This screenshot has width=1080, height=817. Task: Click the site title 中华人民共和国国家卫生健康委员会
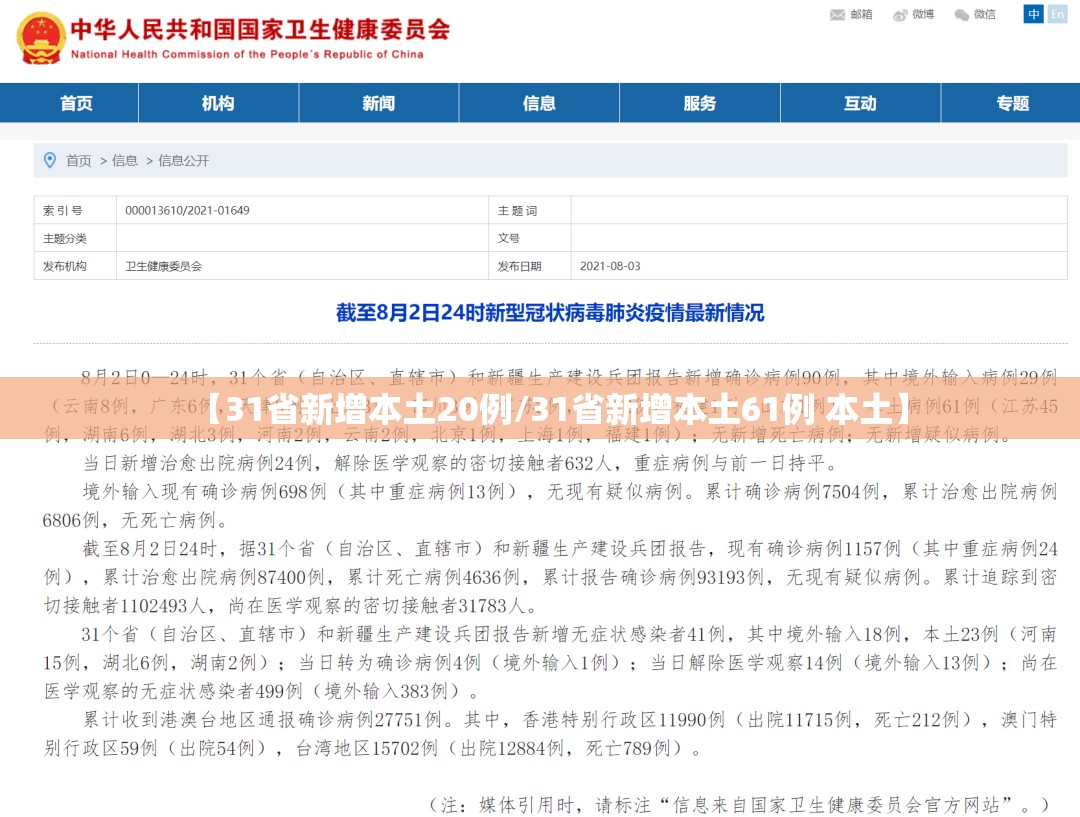tap(260, 29)
